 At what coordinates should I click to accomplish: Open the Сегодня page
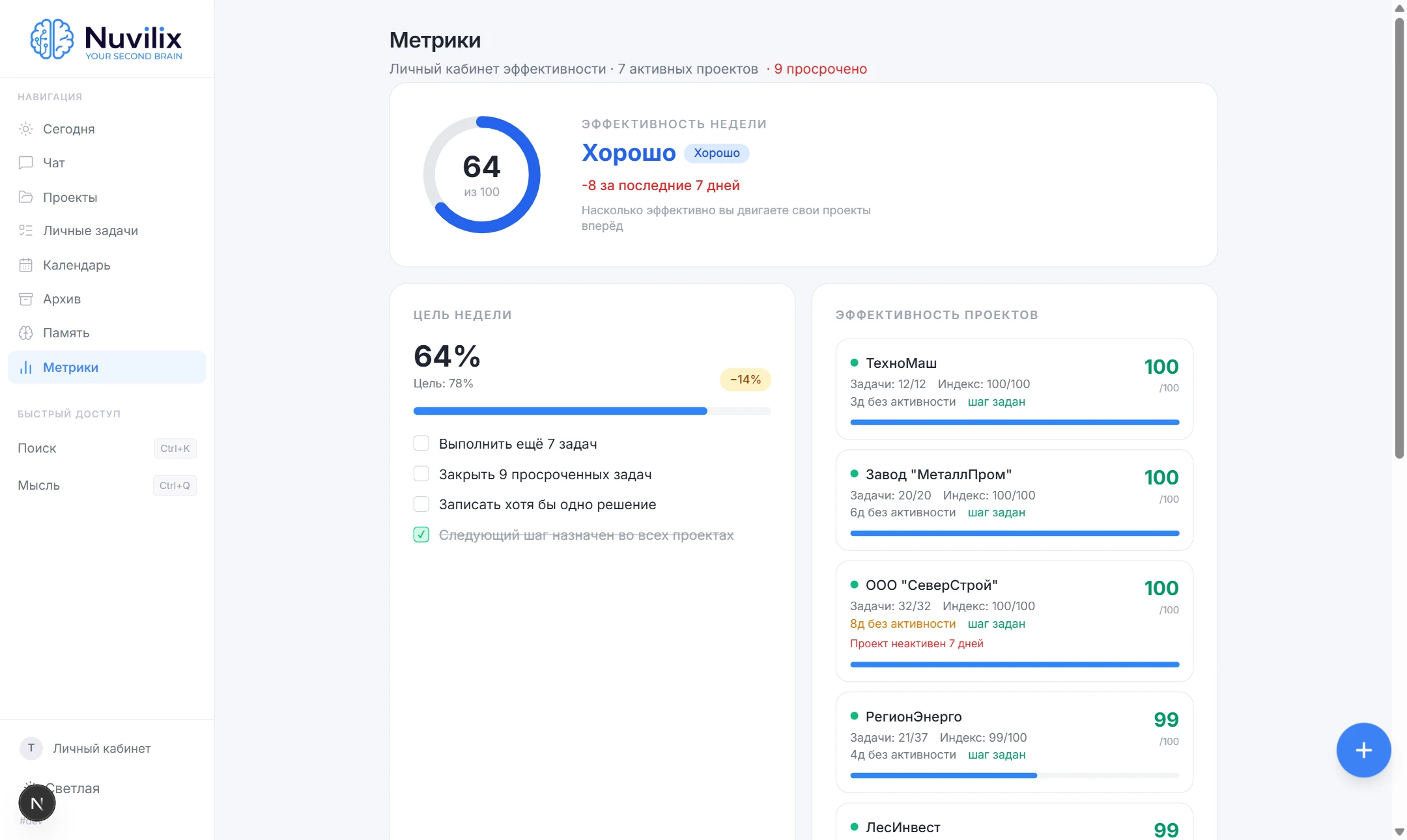107,129
